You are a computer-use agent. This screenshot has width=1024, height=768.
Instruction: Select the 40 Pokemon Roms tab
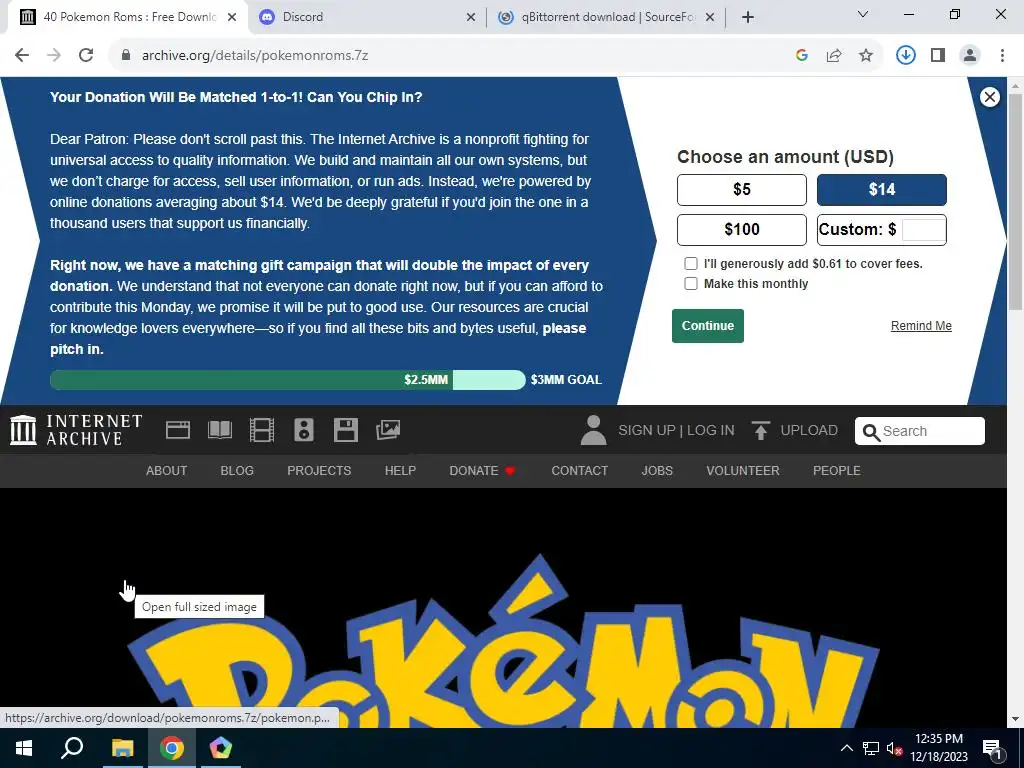(127, 17)
